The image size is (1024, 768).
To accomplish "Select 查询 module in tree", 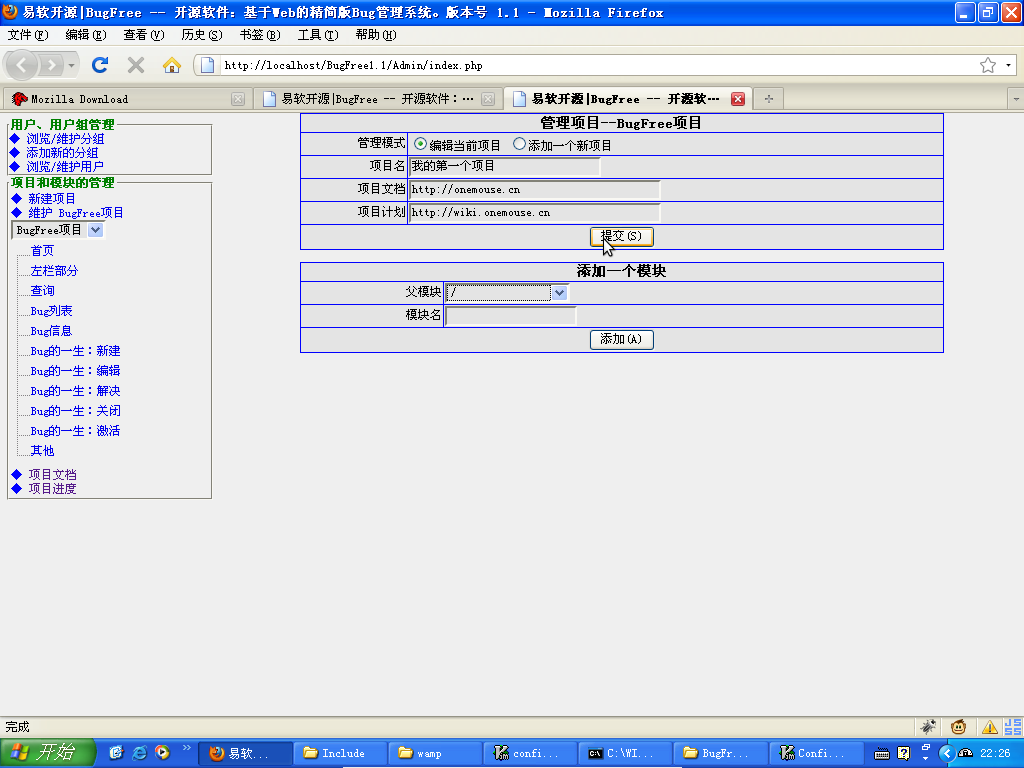I will 42,291.
